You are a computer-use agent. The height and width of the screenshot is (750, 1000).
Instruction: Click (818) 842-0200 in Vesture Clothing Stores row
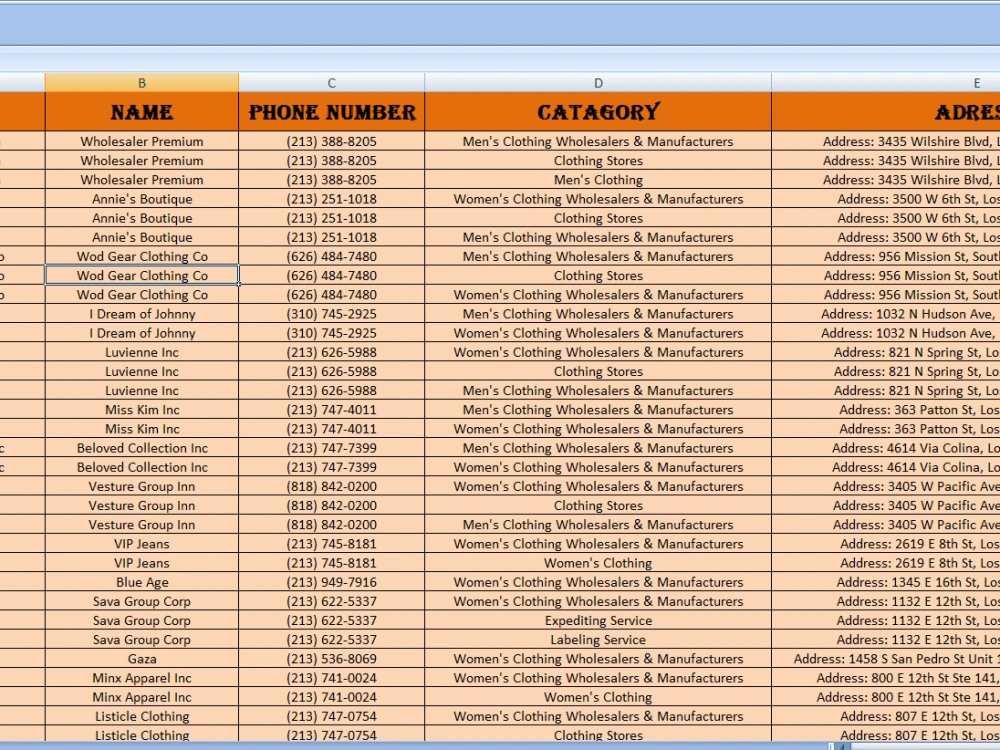click(332, 506)
